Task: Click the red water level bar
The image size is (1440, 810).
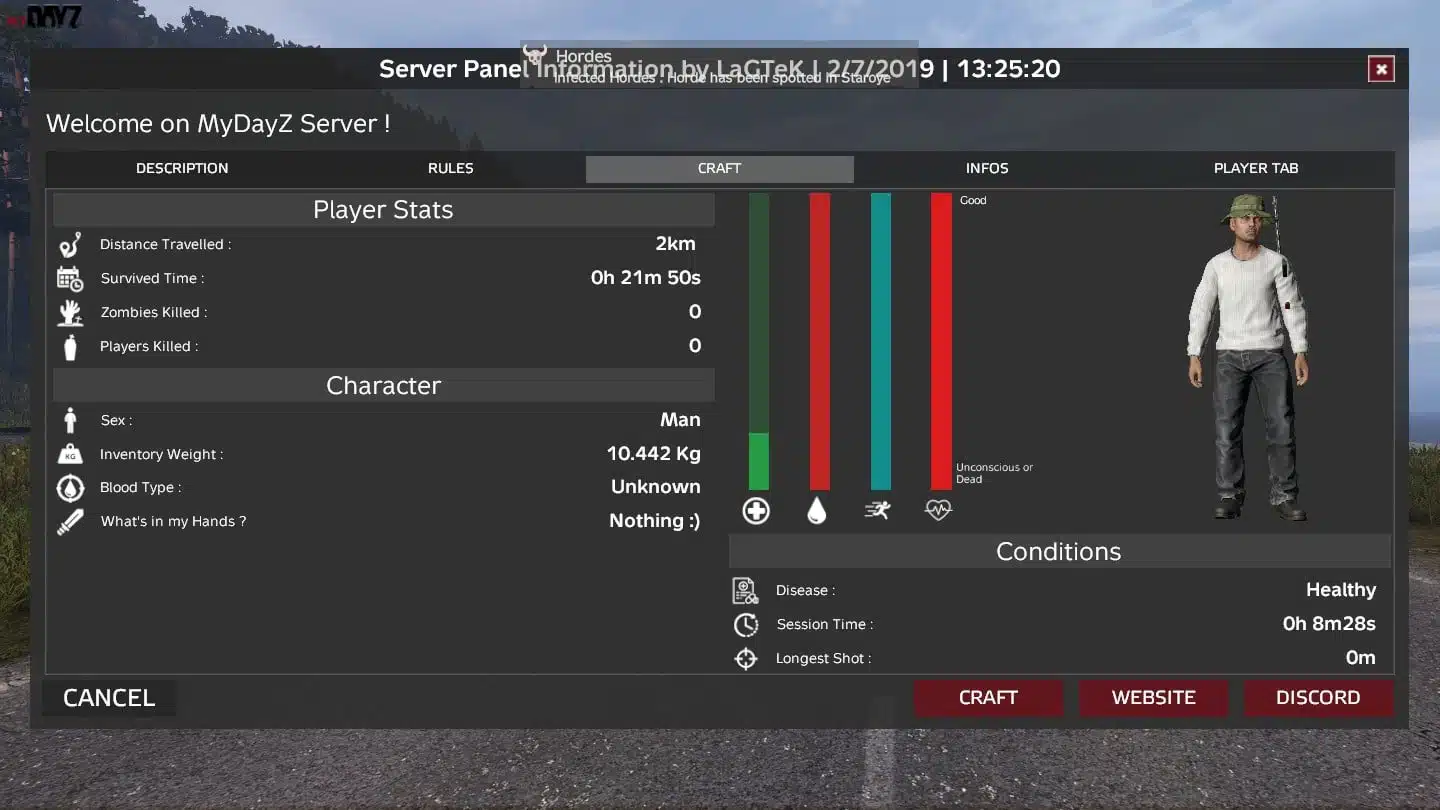Action: (x=820, y=341)
